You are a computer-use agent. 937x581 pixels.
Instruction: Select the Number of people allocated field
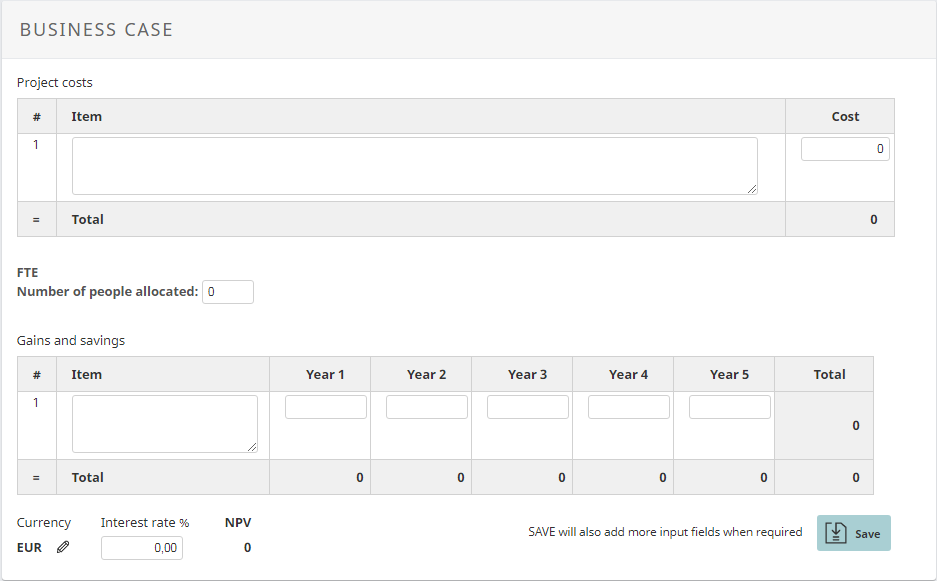pos(227,292)
